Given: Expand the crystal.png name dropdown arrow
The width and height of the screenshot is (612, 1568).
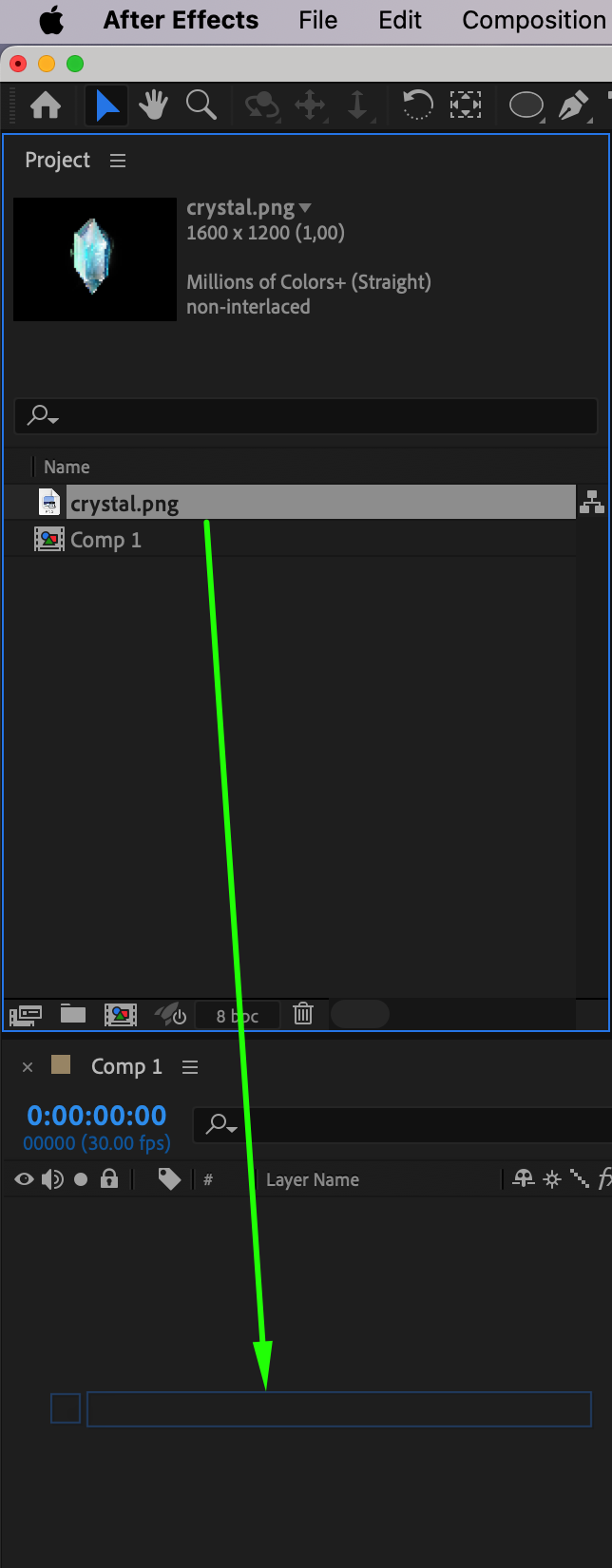Looking at the screenshot, I should pos(305,208).
